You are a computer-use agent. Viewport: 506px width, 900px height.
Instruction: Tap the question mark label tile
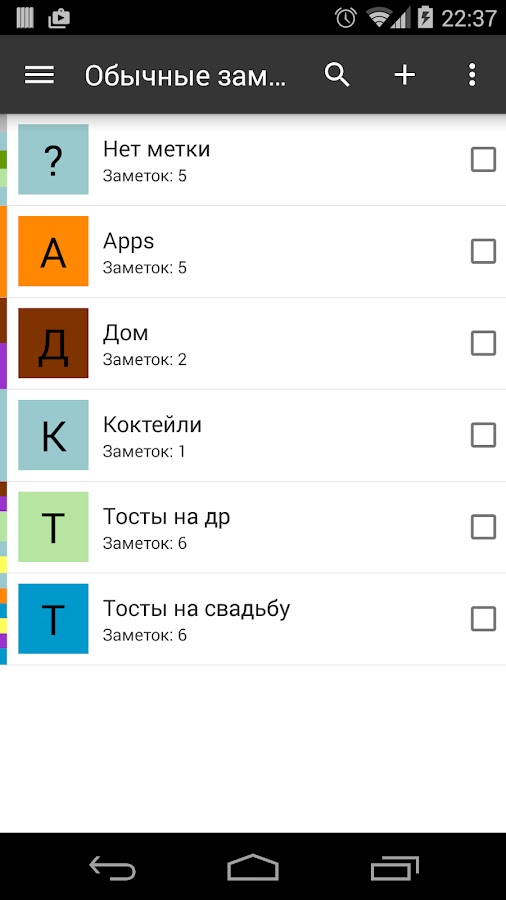[x=53, y=159]
